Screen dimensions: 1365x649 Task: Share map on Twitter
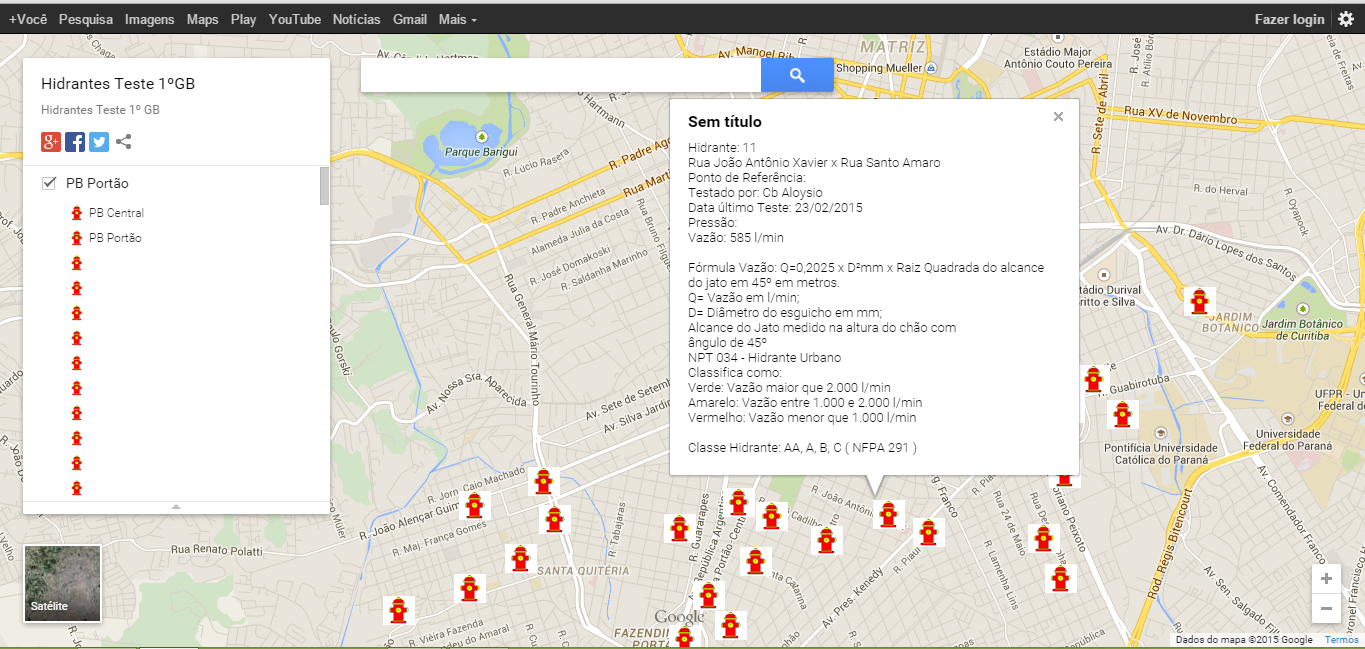click(x=99, y=142)
